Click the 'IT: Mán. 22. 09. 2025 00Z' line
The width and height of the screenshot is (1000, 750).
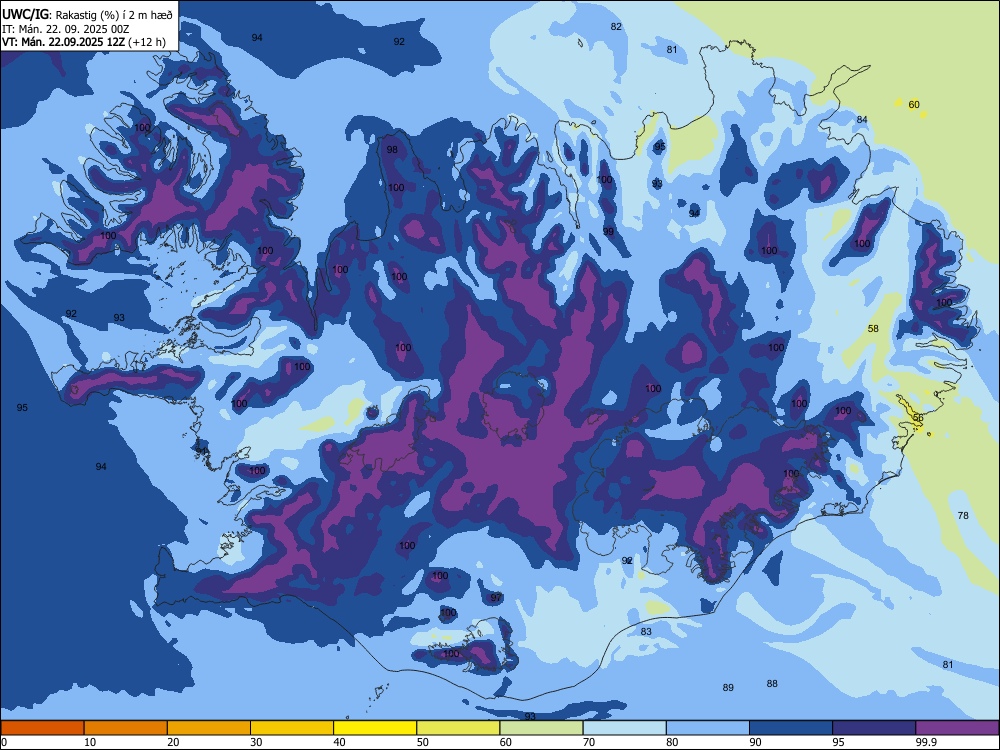click(66, 29)
